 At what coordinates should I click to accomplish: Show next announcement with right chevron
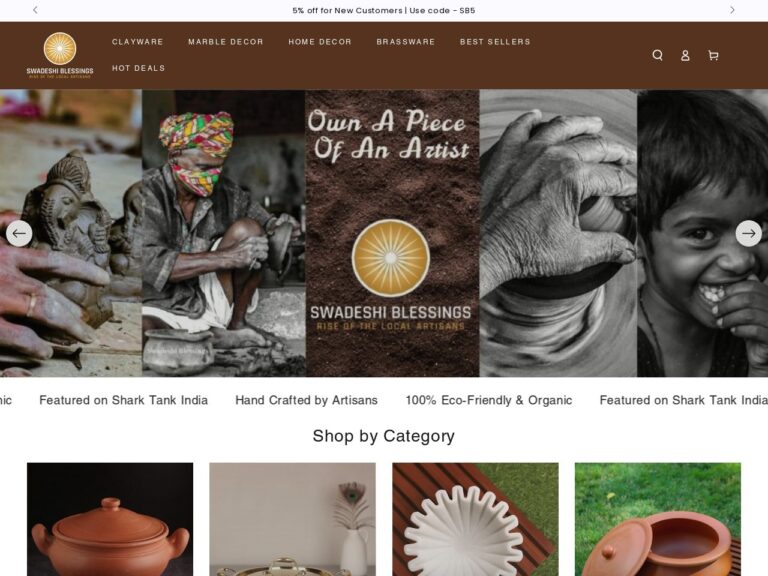pos(732,10)
